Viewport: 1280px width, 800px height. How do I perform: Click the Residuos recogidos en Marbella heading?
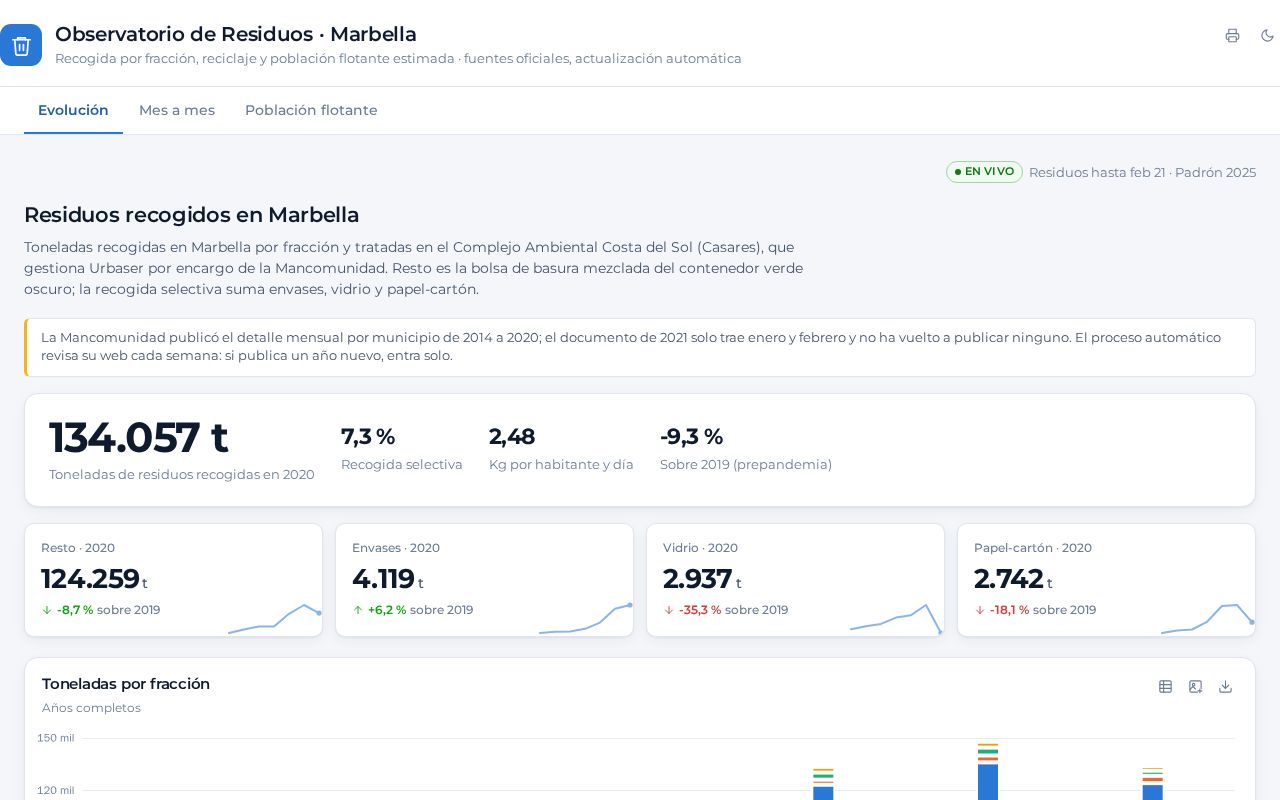pyautogui.click(x=192, y=215)
